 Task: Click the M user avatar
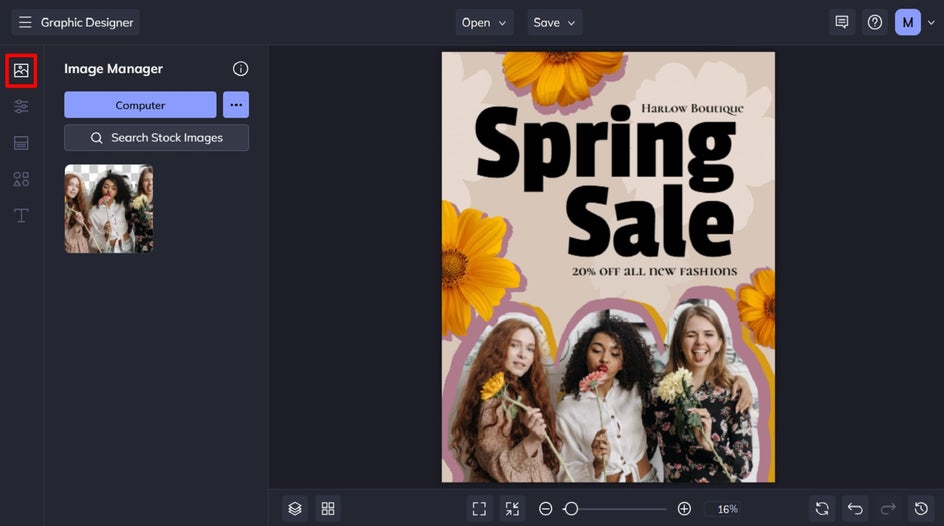[908, 22]
